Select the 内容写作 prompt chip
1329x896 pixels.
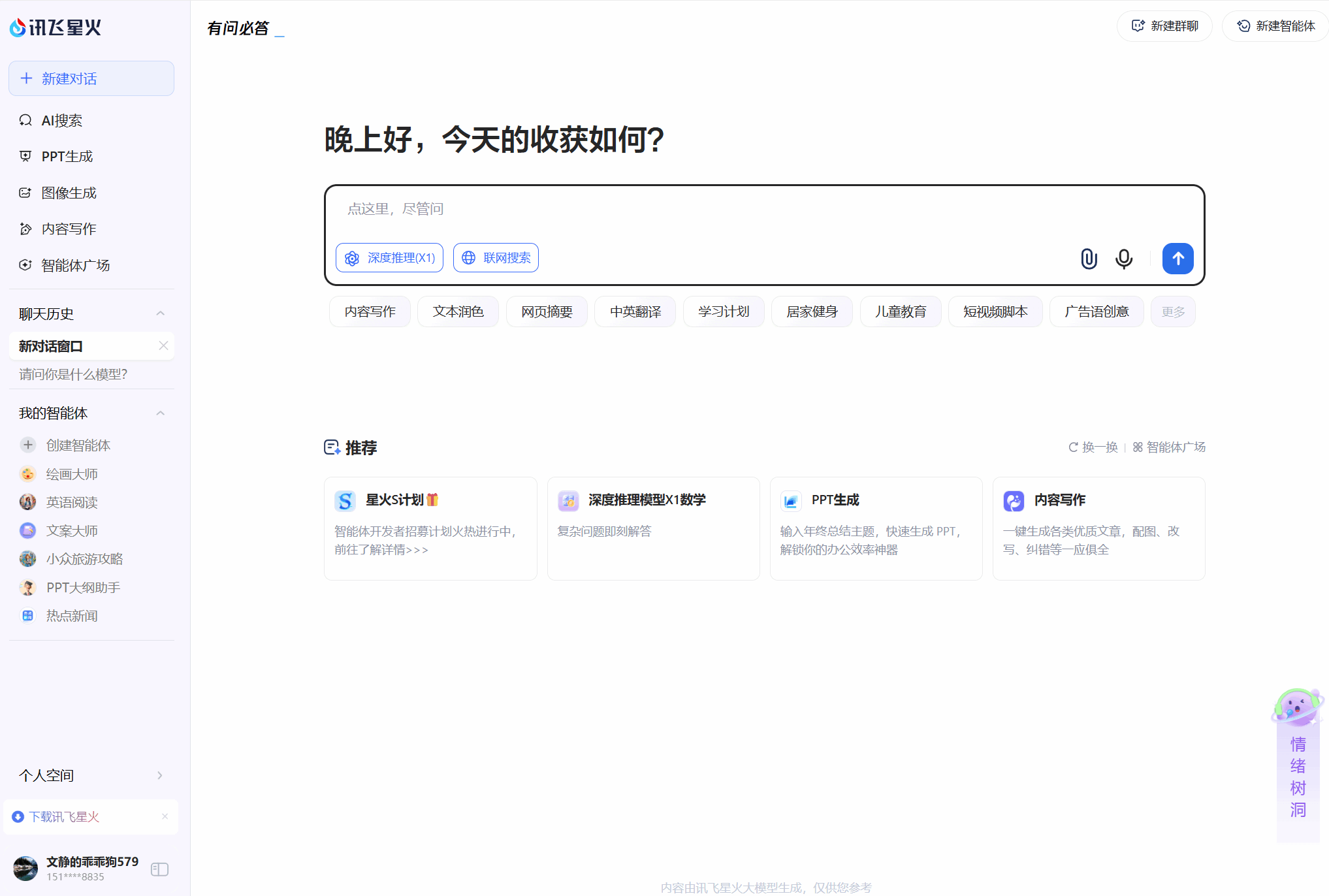pyautogui.click(x=370, y=312)
